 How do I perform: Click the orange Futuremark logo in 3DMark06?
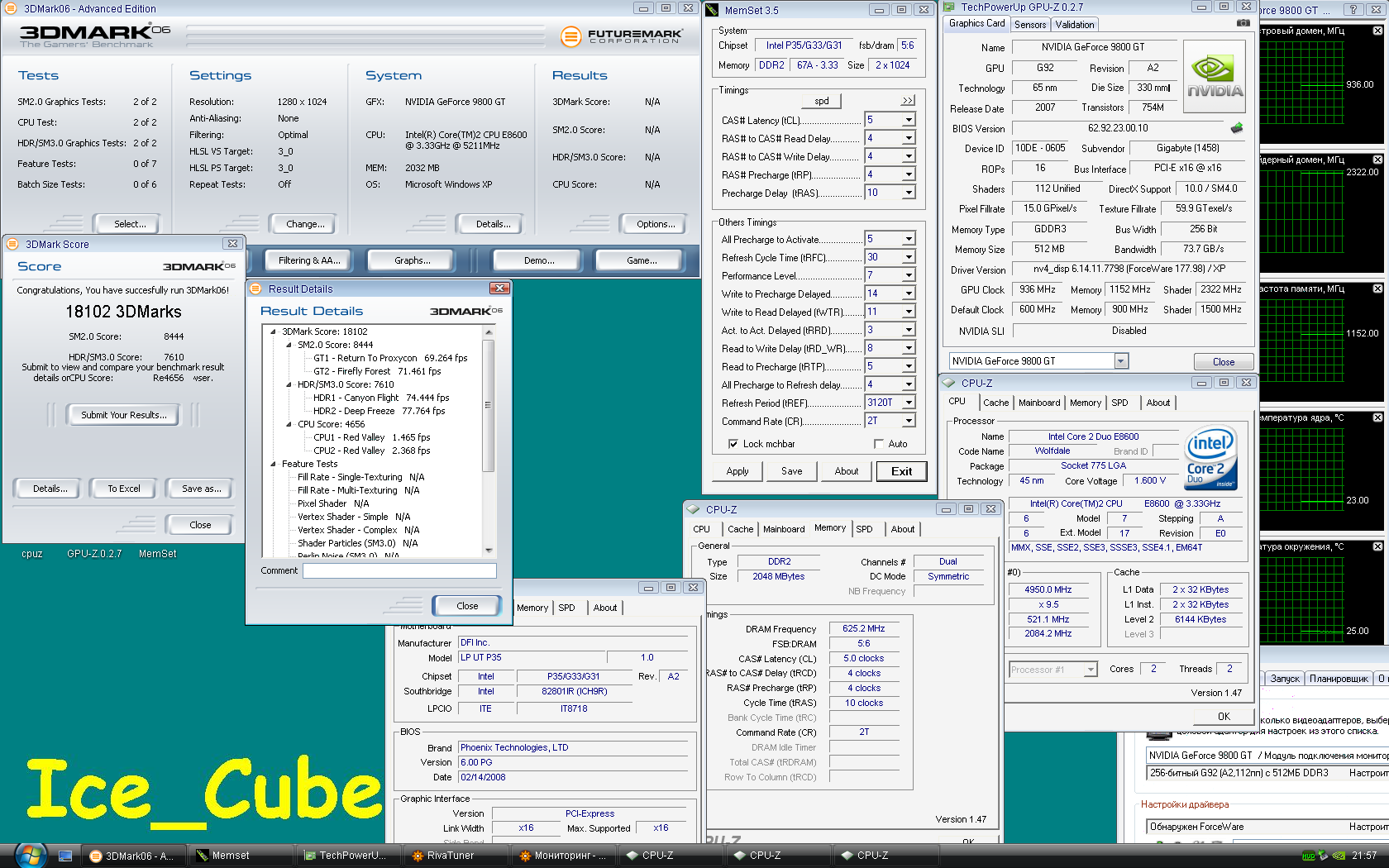click(570, 36)
